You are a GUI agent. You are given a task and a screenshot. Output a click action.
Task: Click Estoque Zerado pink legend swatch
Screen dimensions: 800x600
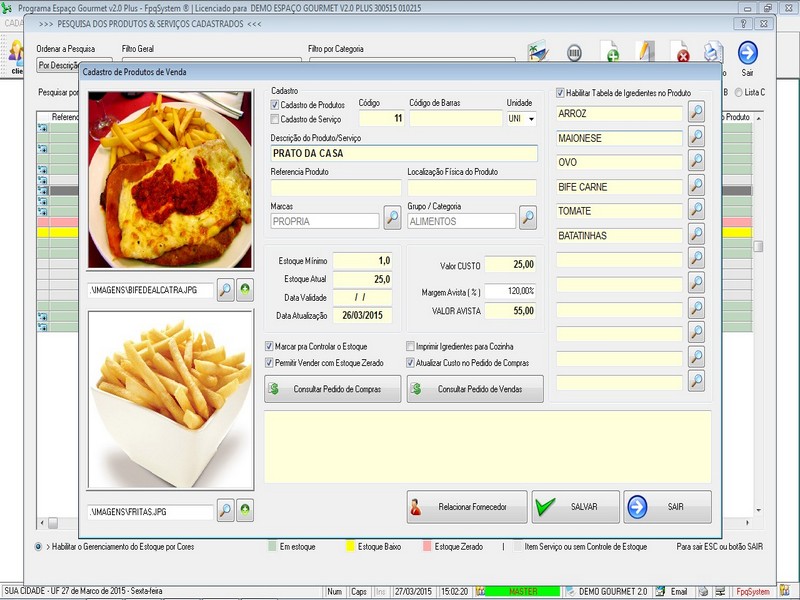tap(427, 546)
